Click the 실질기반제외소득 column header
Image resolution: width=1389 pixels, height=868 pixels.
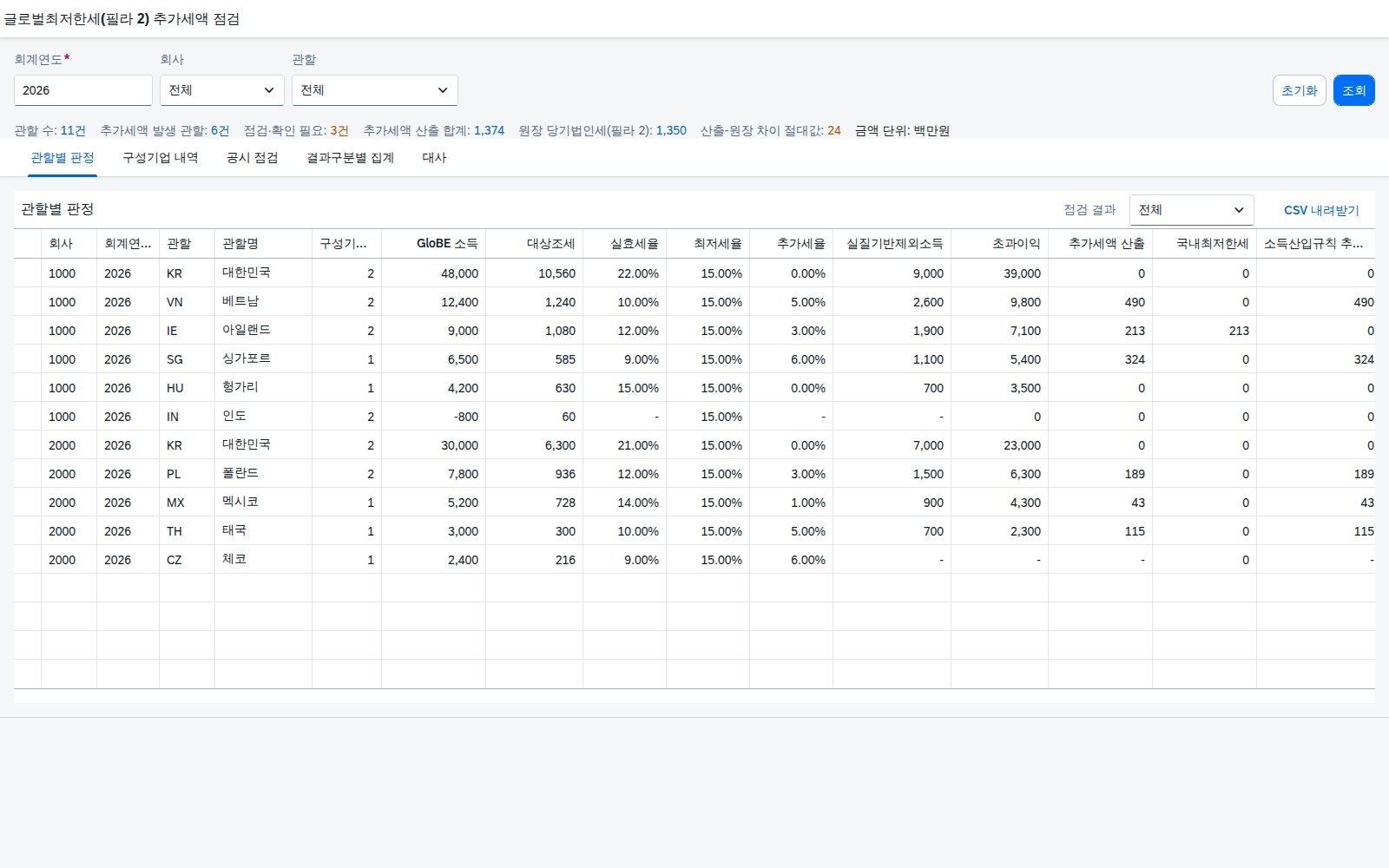pyautogui.click(x=892, y=244)
